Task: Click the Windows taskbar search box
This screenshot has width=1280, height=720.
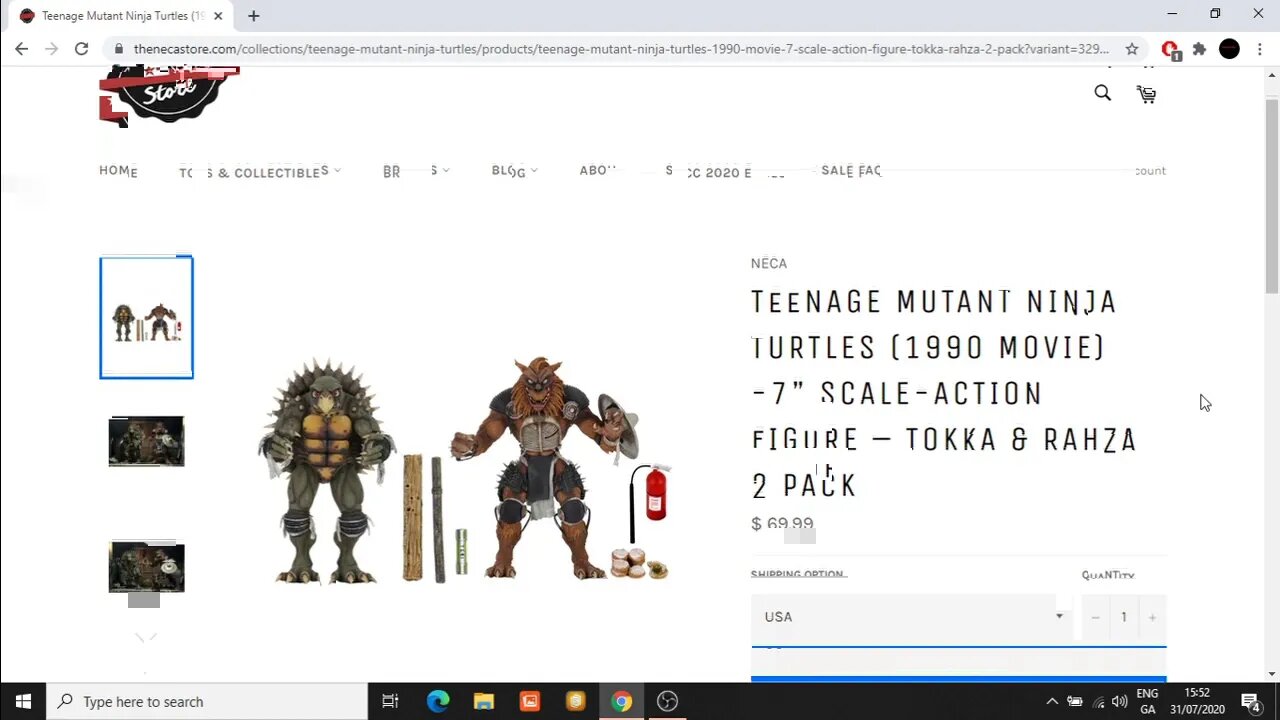Action: click(207, 701)
